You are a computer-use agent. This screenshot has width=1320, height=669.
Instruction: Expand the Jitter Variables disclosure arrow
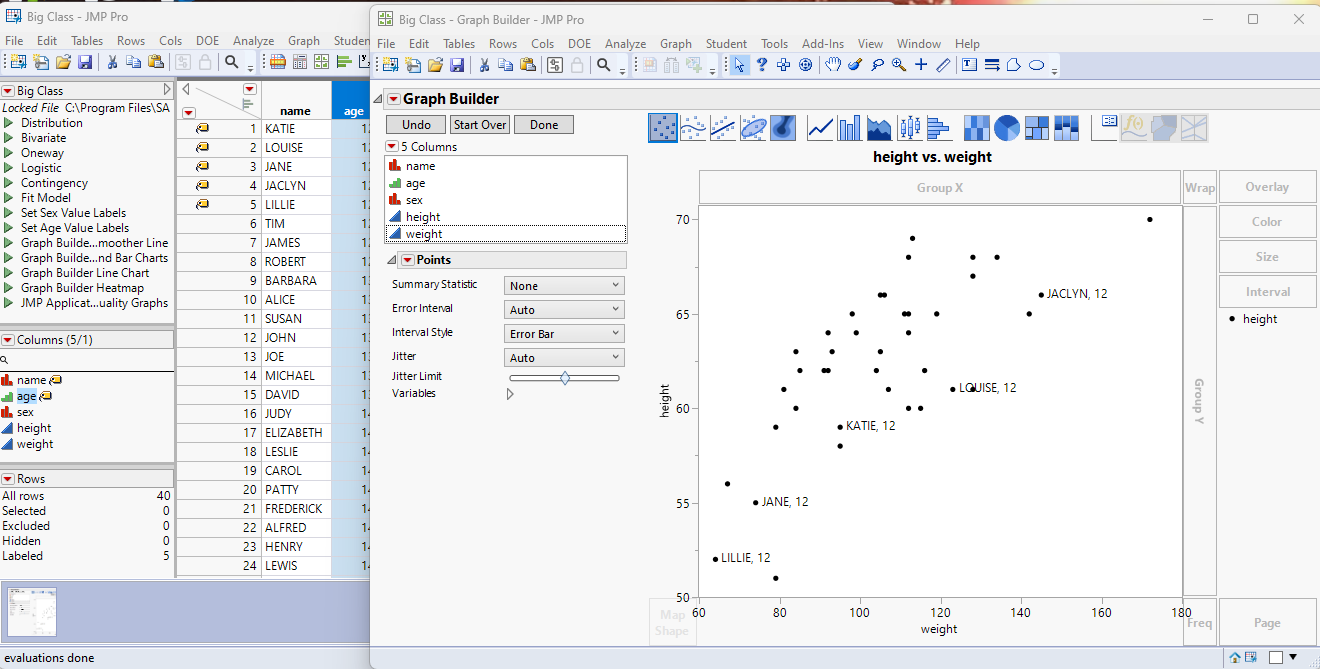pyautogui.click(x=510, y=393)
